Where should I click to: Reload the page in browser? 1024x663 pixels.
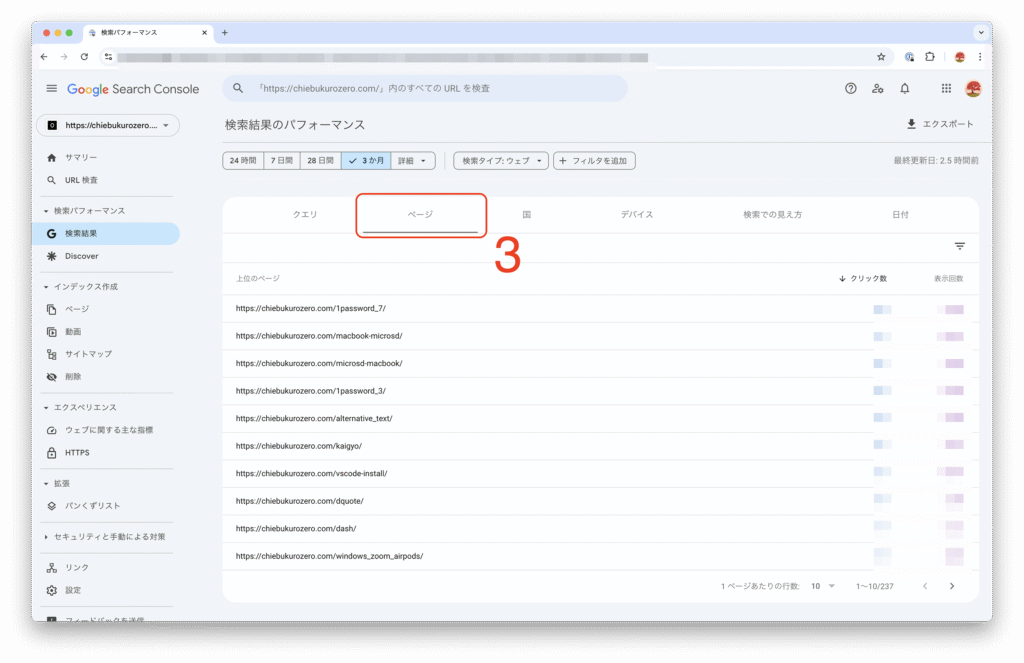click(84, 57)
